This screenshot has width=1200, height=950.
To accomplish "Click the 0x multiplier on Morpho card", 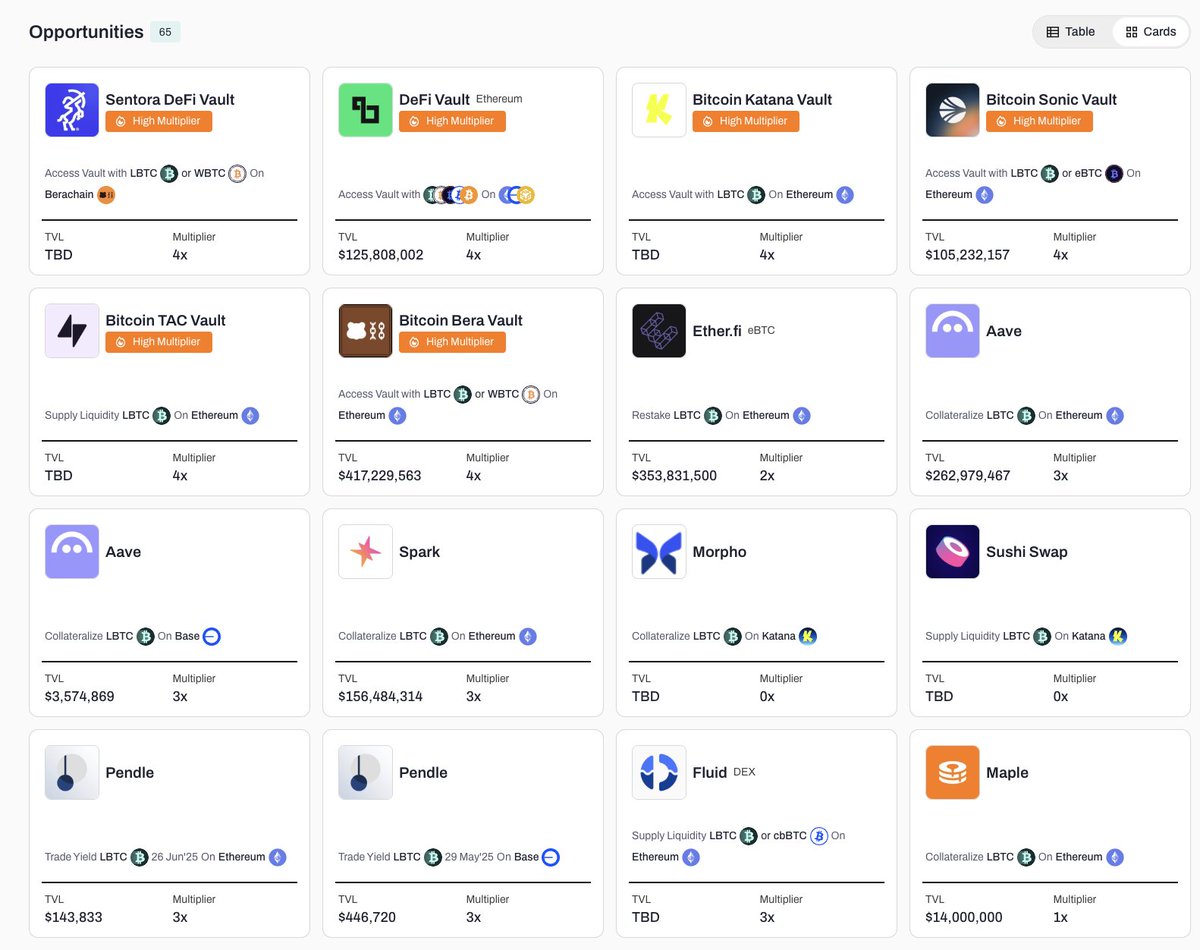I will 767,696.
